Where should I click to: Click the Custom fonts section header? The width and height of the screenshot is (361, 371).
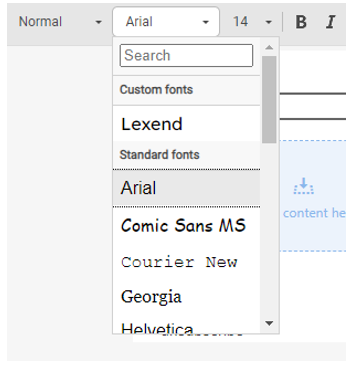tap(186, 90)
